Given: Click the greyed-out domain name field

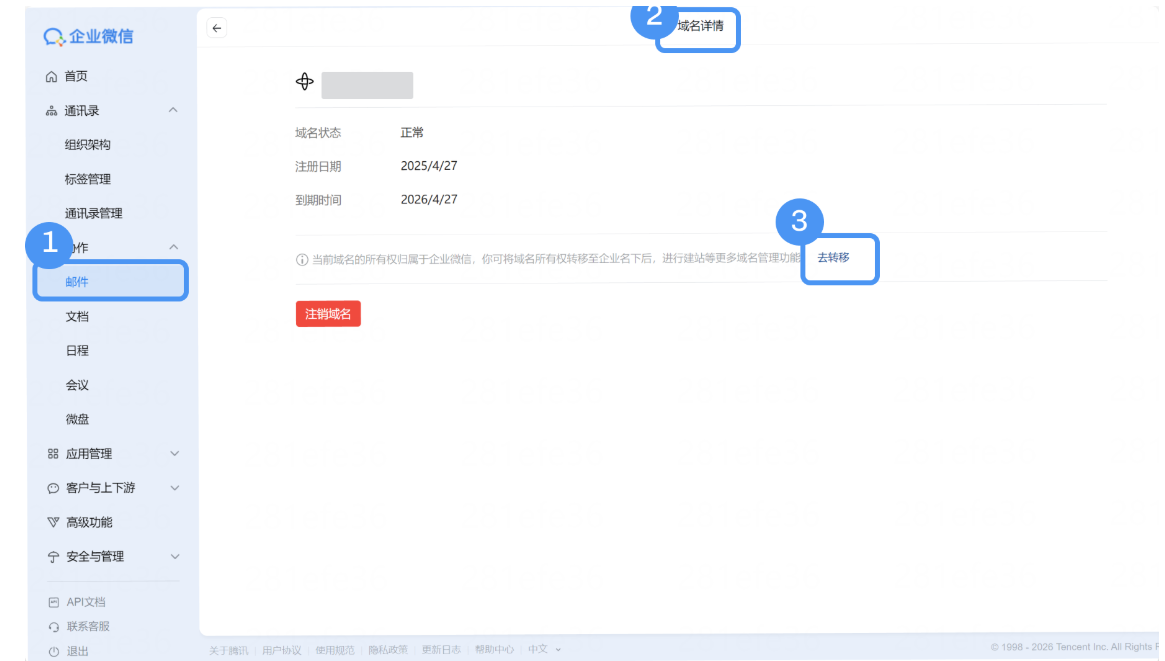Looking at the screenshot, I should 367,85.
